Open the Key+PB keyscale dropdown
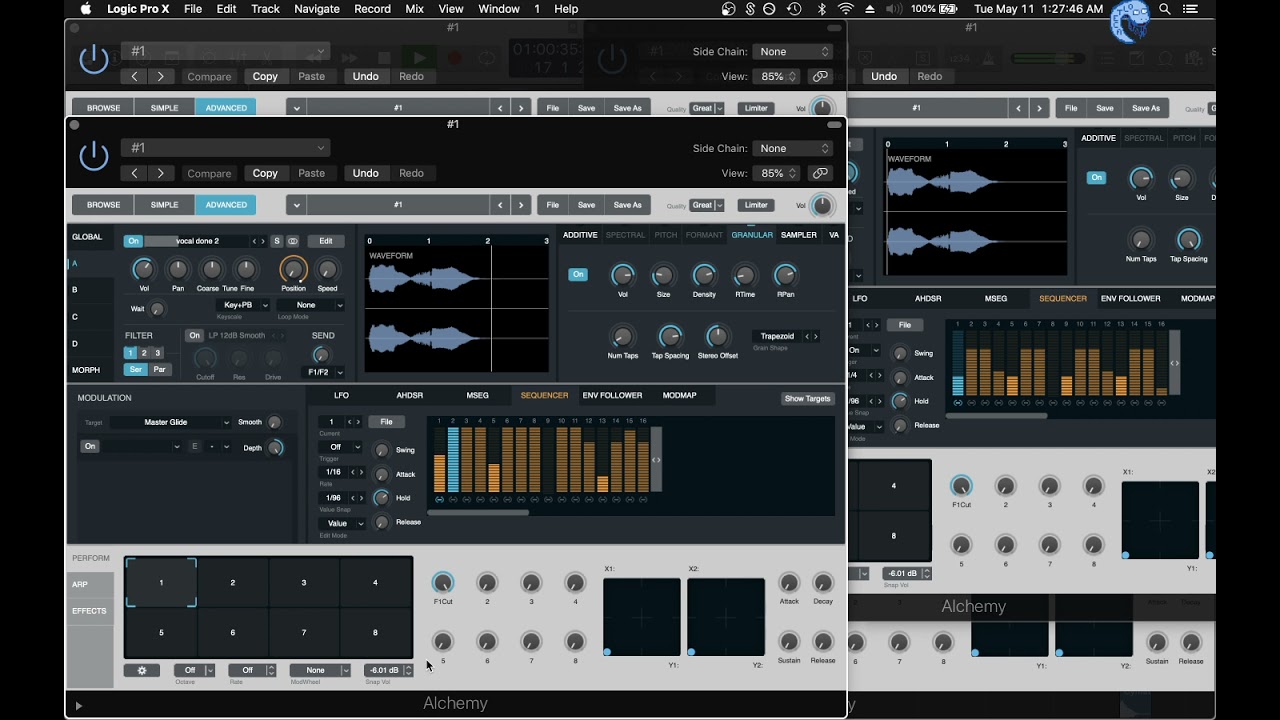The height and width of the screenshot is (720, 1280). [x=242, y=305]
